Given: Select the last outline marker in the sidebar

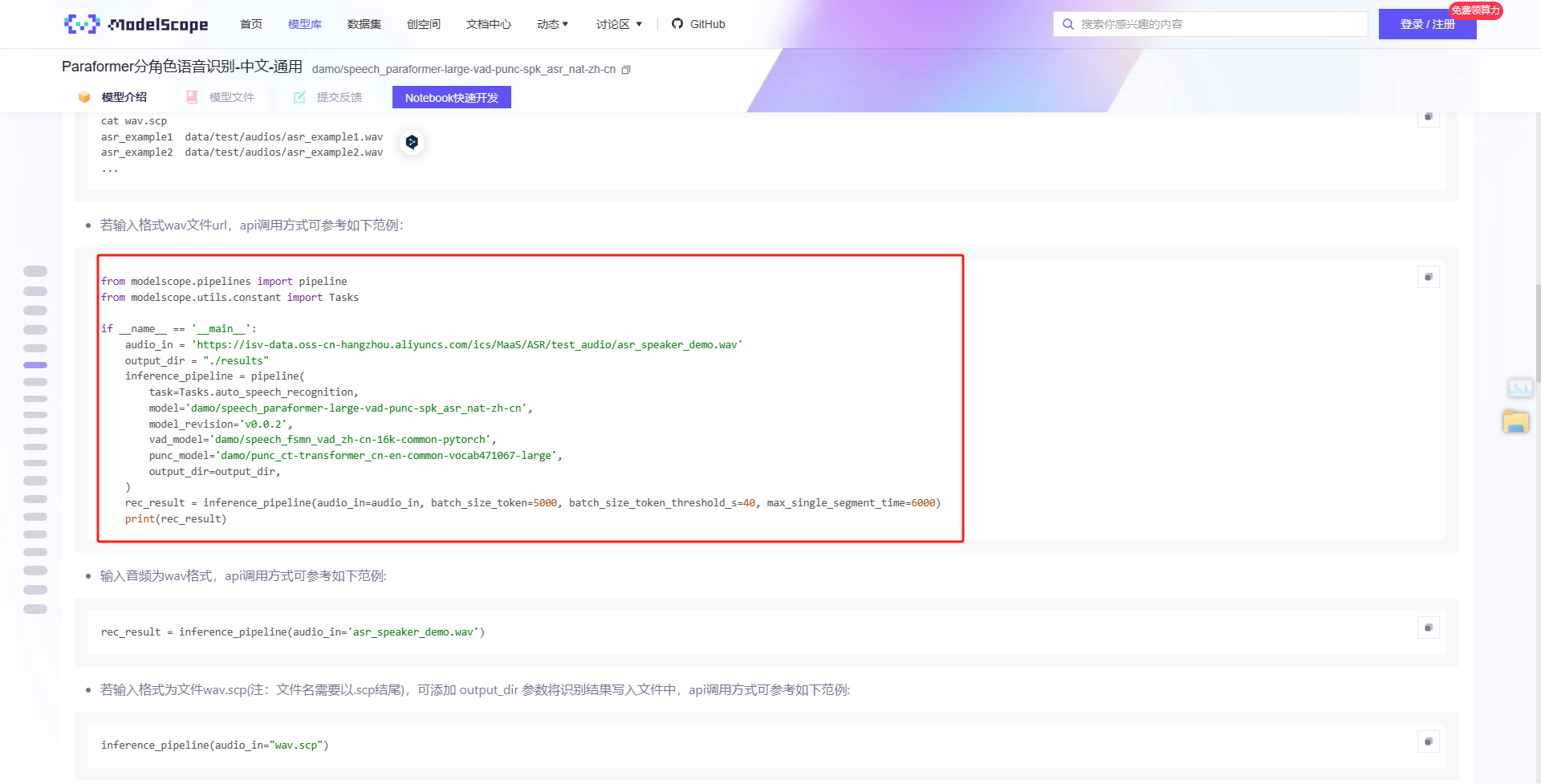Looking at the screenshot, I should pos(35,609).
